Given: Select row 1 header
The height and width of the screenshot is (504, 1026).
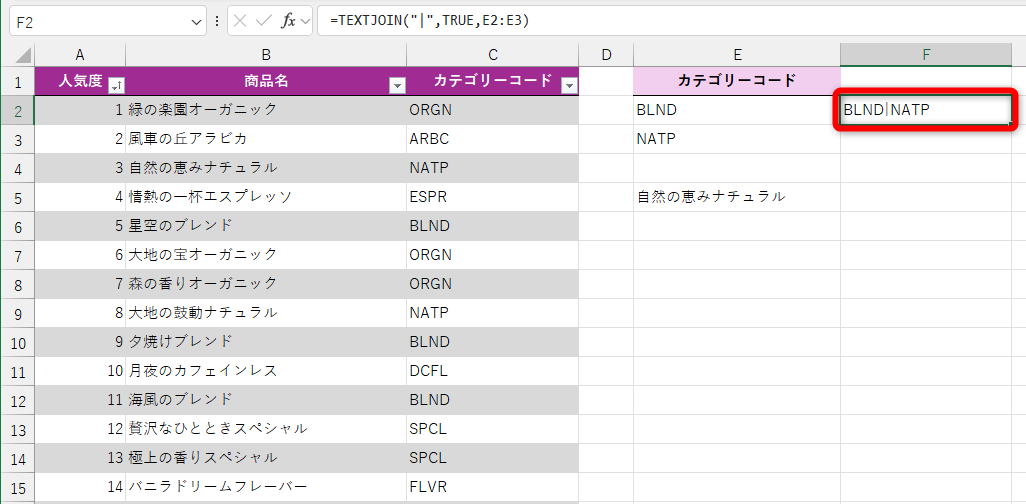Looking at the screenshot, I should pyautogui.click(x=18, y=82).
